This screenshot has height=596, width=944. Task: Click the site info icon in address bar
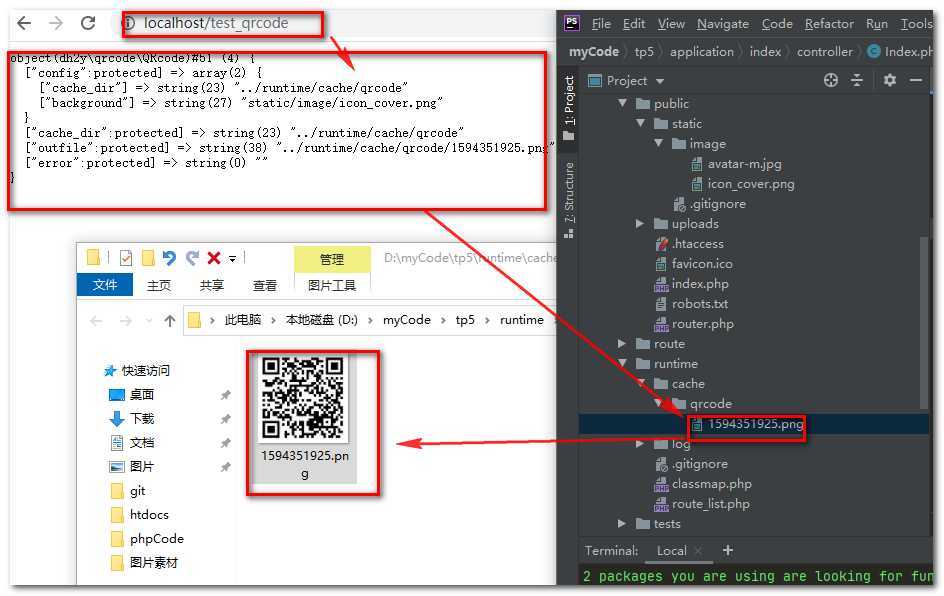coord(128,23)
